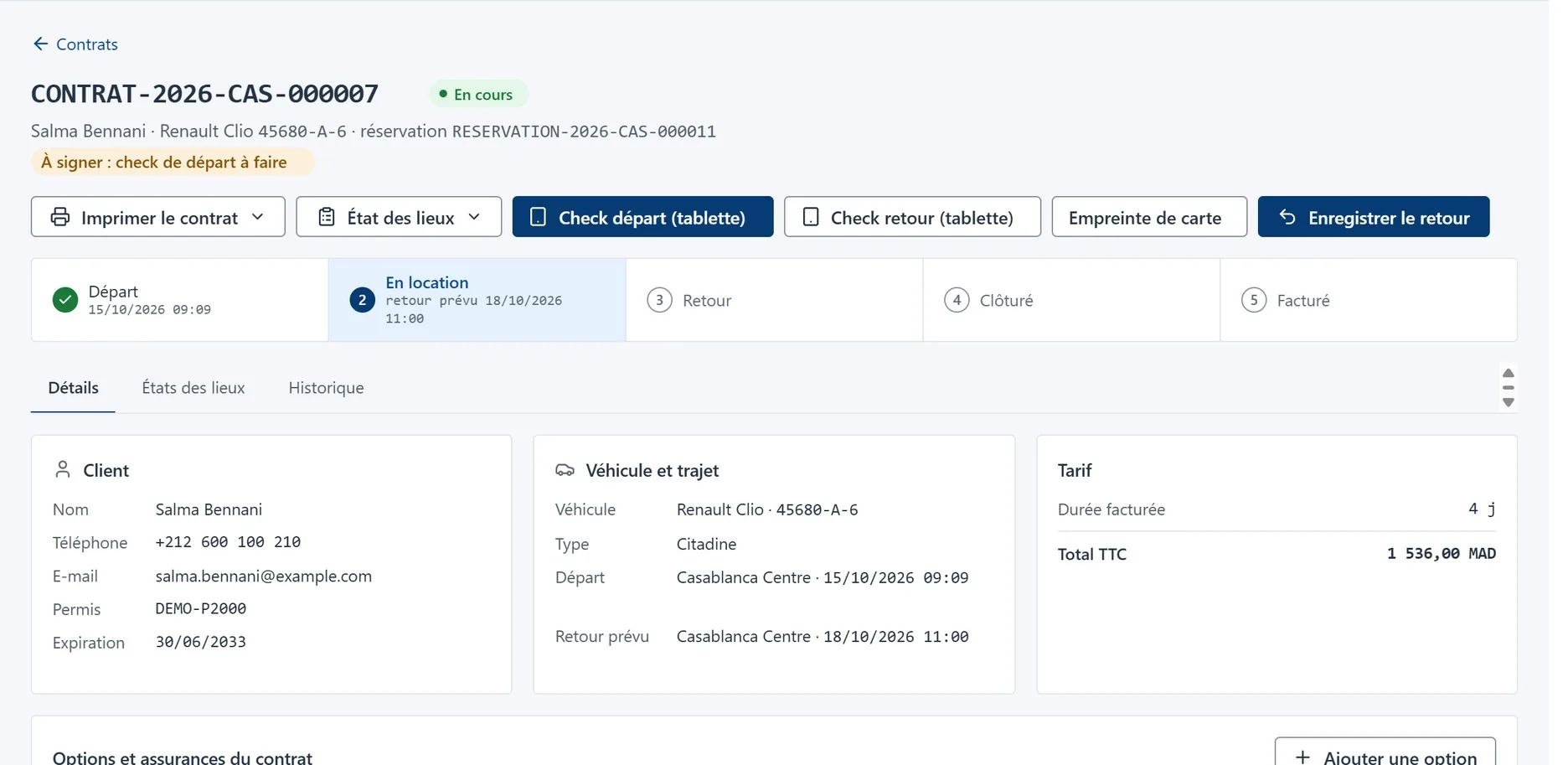Click contract number CONTRAT-2026-CAS-000007

pyautogui.click(x=204, y=94)
